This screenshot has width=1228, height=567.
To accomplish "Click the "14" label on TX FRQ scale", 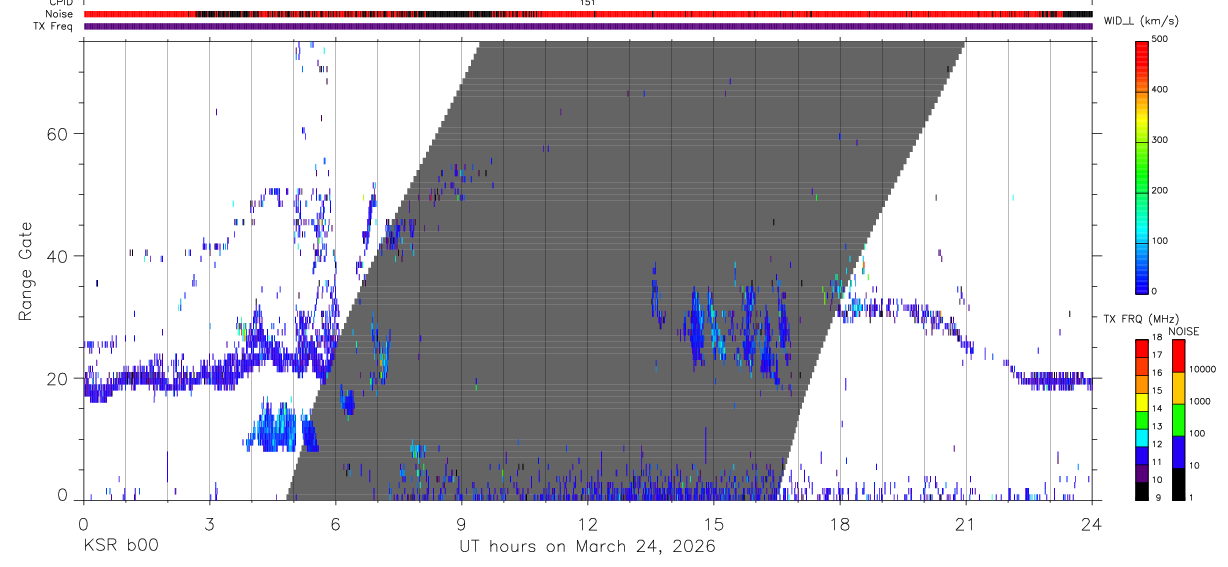I will coord(1157,409).
